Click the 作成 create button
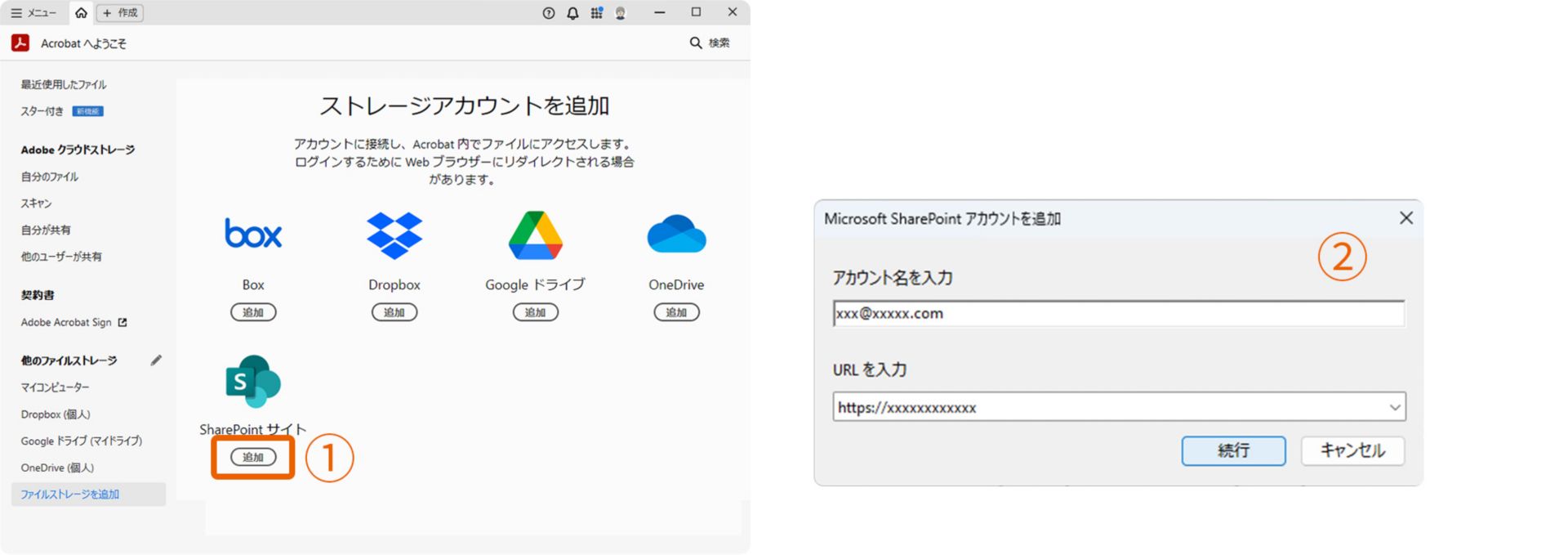This screenshot has height=555, width=1568. [x=120, y=13]
